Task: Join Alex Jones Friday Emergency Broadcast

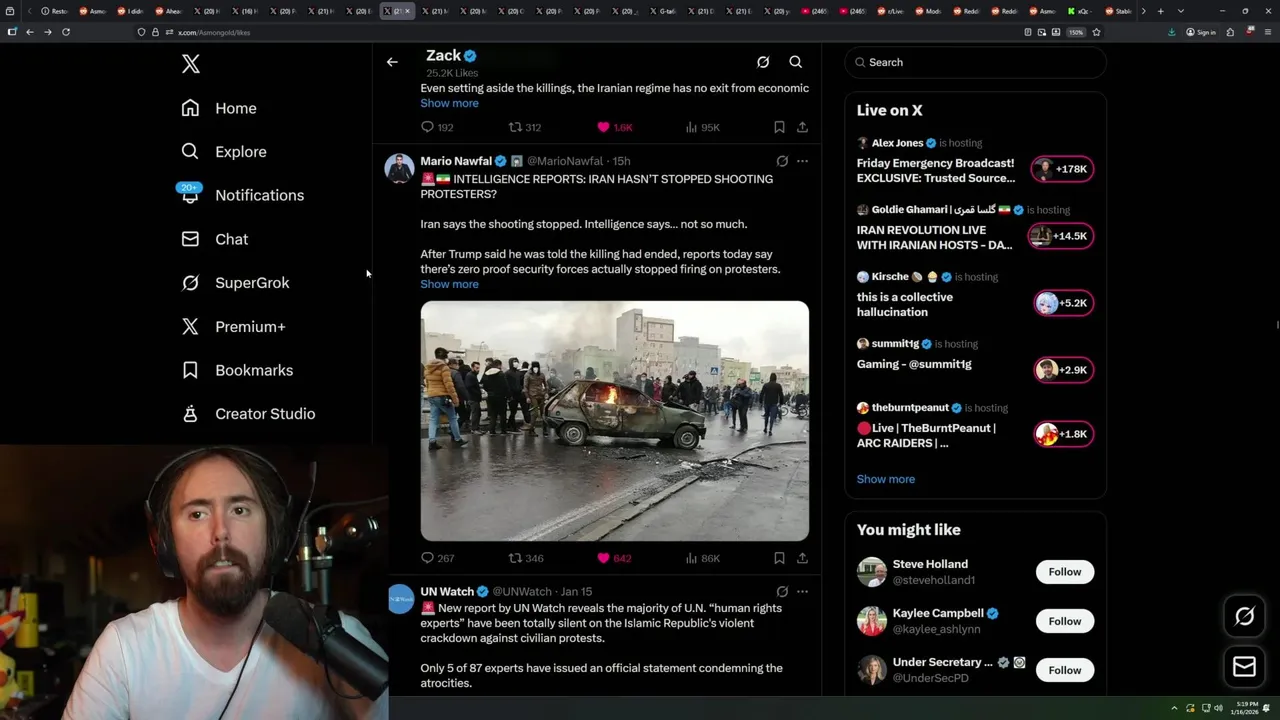Action: point(936,170)
